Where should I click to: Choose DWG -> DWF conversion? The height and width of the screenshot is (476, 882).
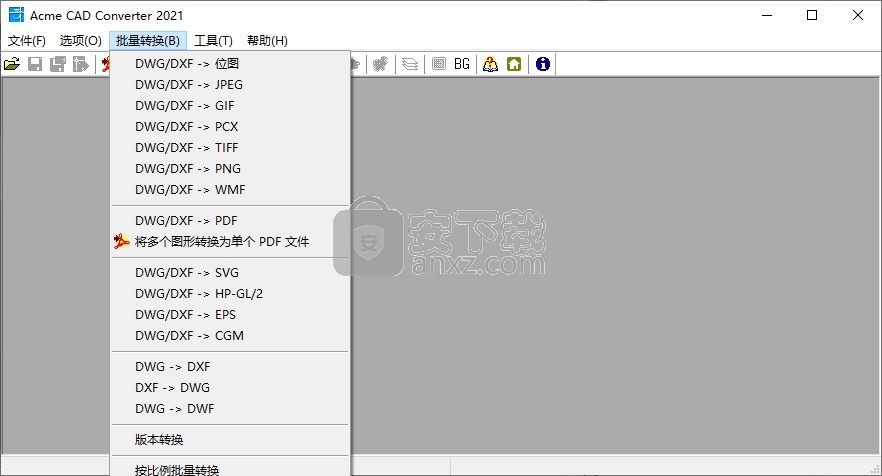click(x=231, y=408)
